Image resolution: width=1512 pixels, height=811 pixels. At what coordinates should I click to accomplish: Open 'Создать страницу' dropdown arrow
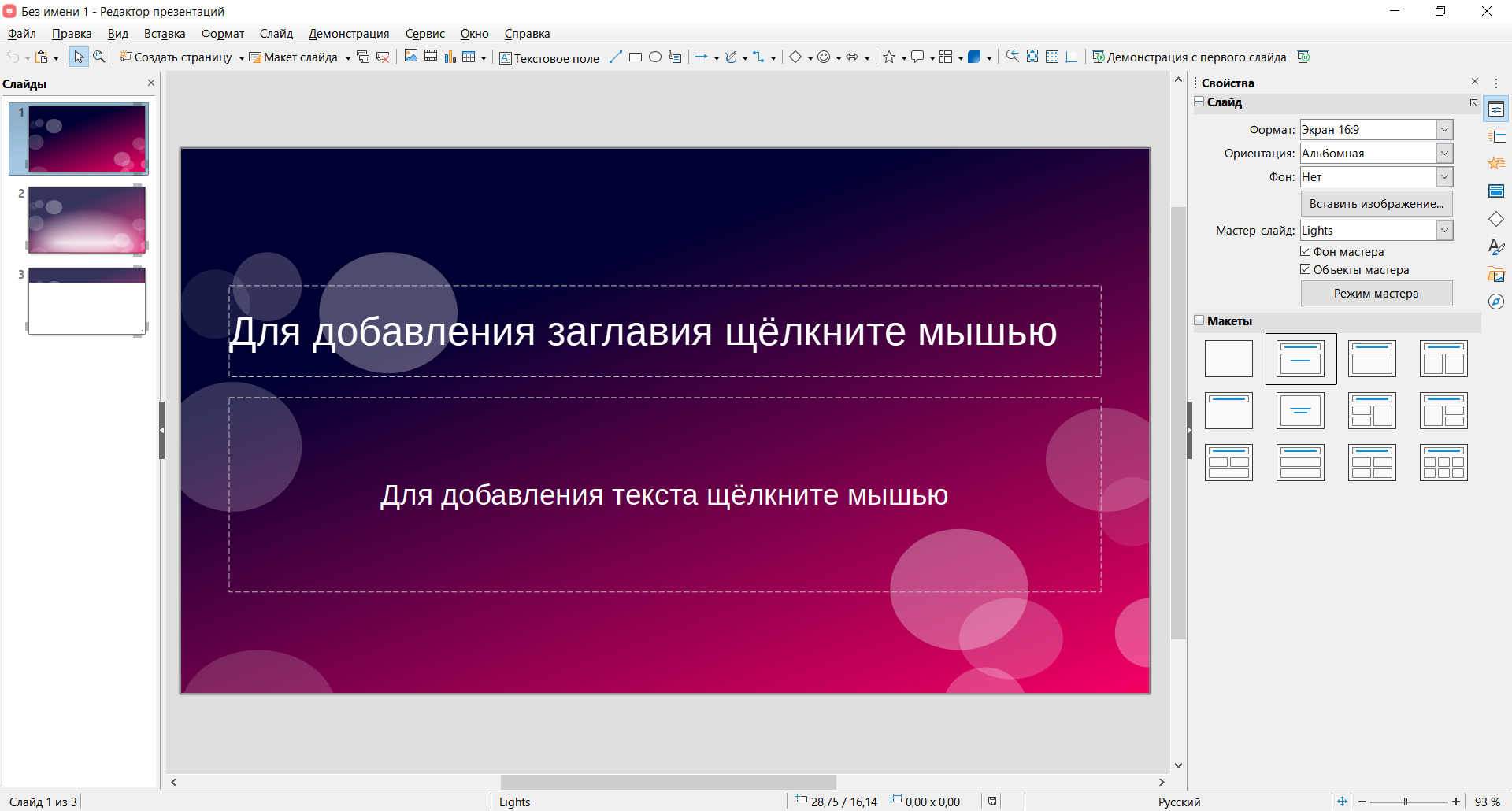tap(242, 57)
